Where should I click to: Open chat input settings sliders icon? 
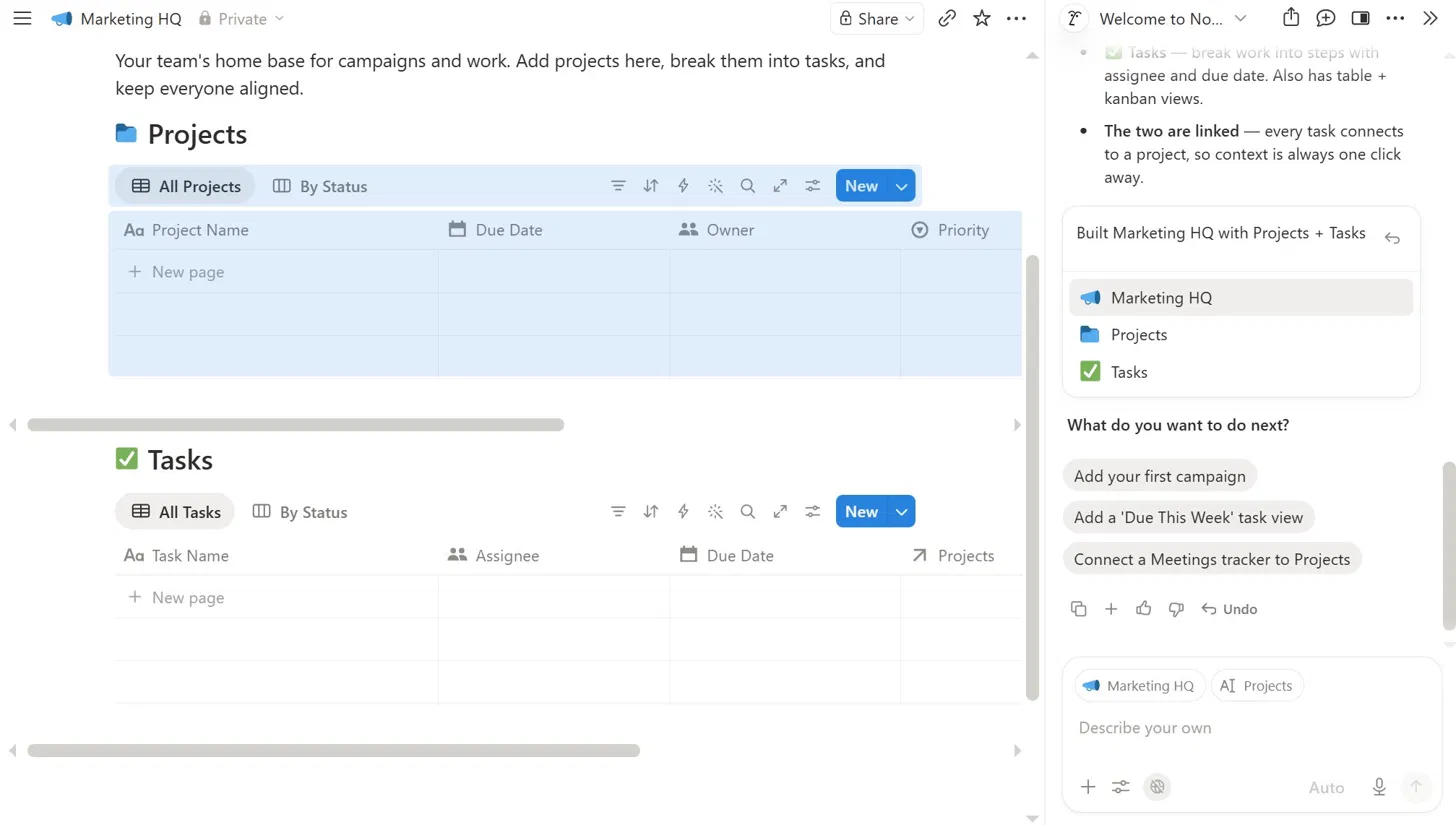[1121, 787]
